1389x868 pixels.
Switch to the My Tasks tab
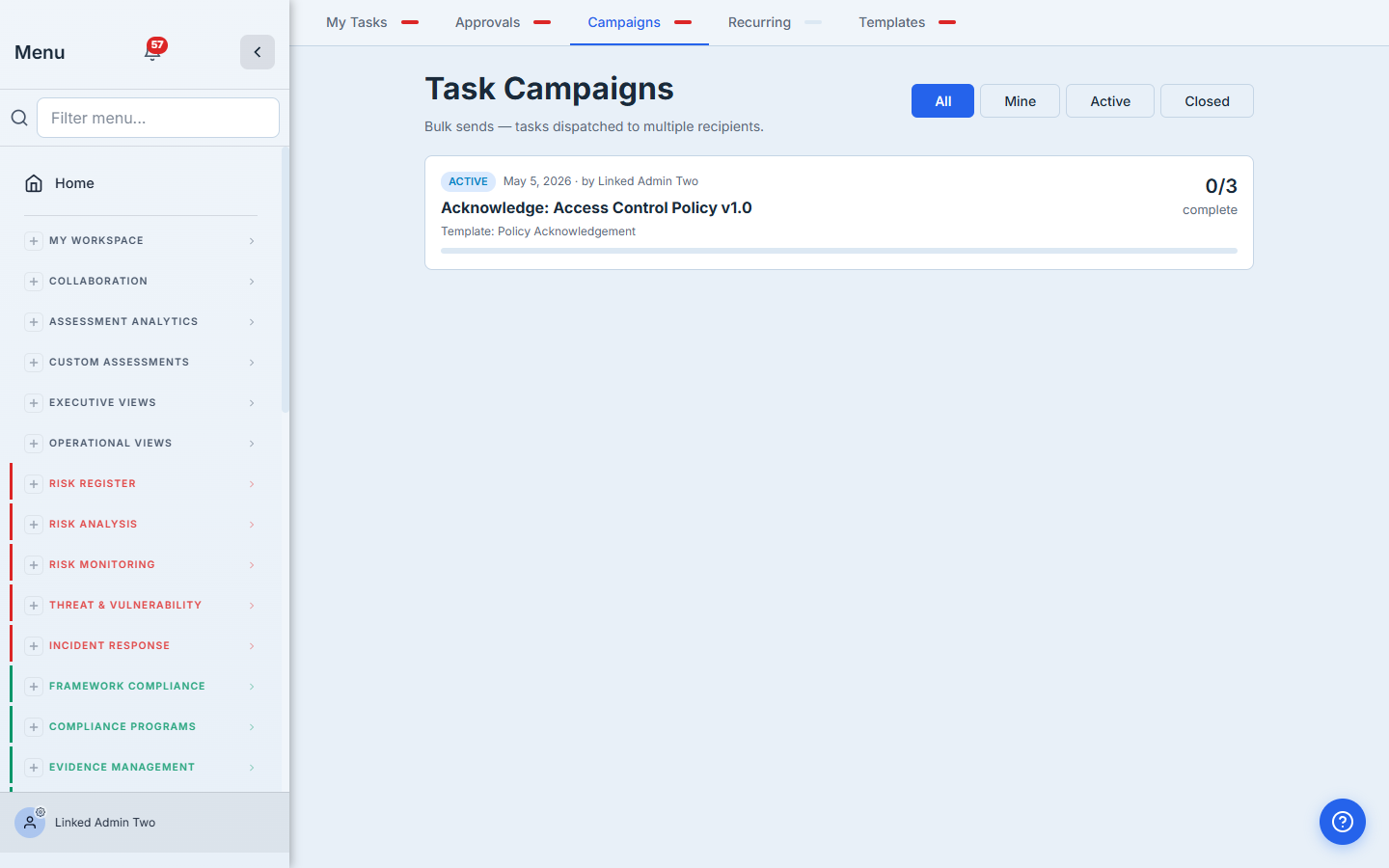(371, 22)
